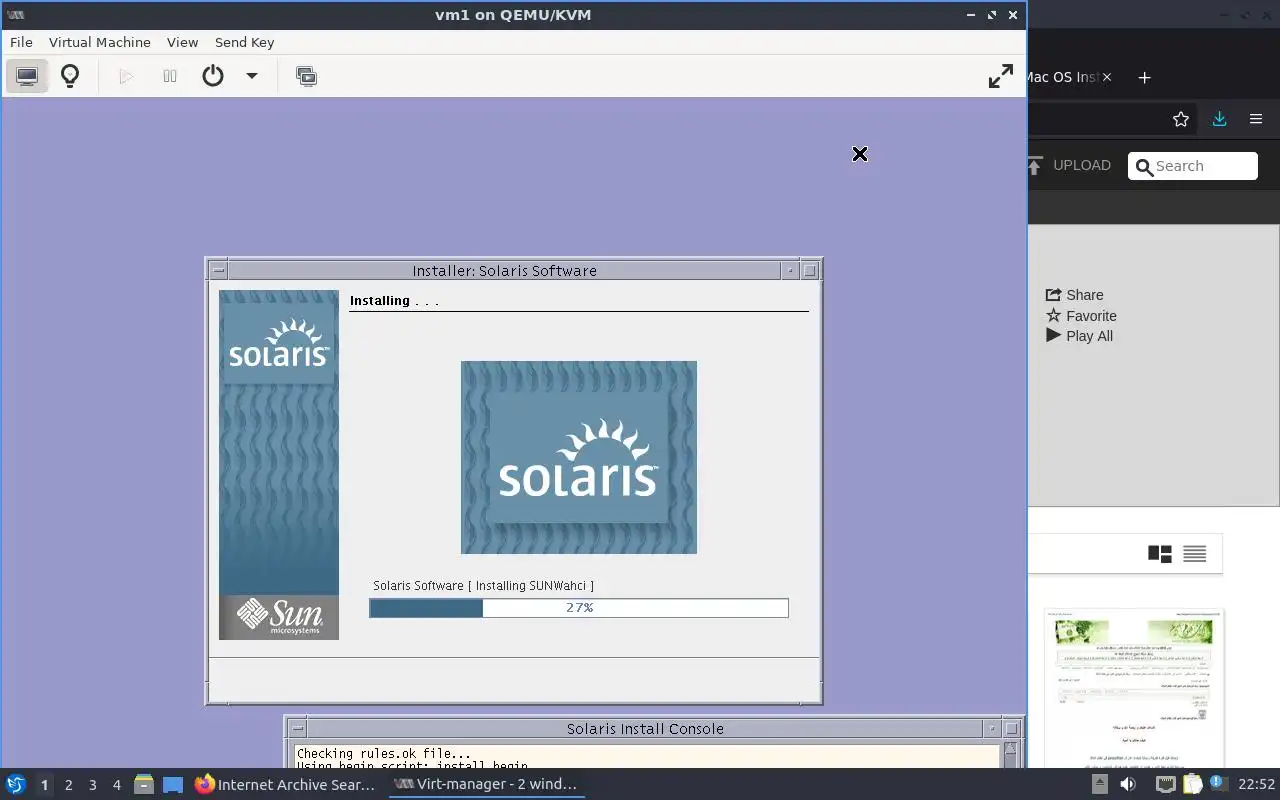Open the shutdown options dropdown arrow
Image resolution: width=1280 pixels, height=800 pixels.
coord(252,76)
